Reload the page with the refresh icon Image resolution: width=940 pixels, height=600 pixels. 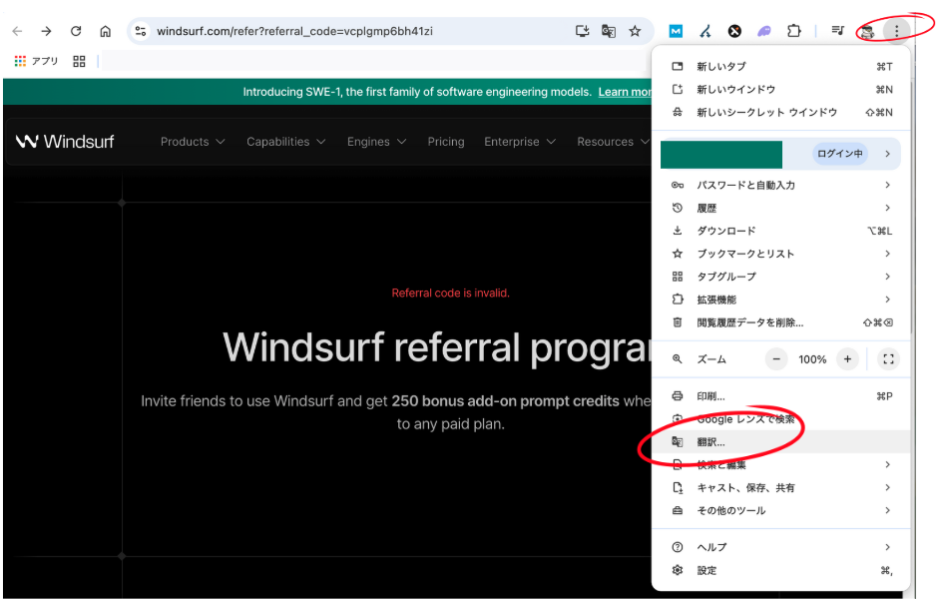[76, 31]
